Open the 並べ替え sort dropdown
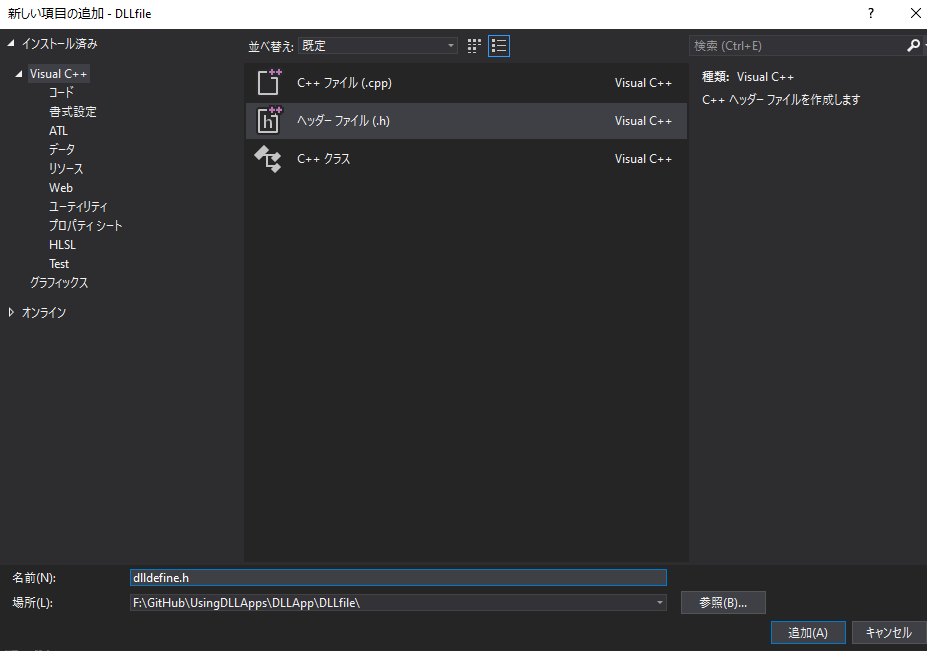The width and height of the screenshot is (927, 651). (x=378, y=46)
